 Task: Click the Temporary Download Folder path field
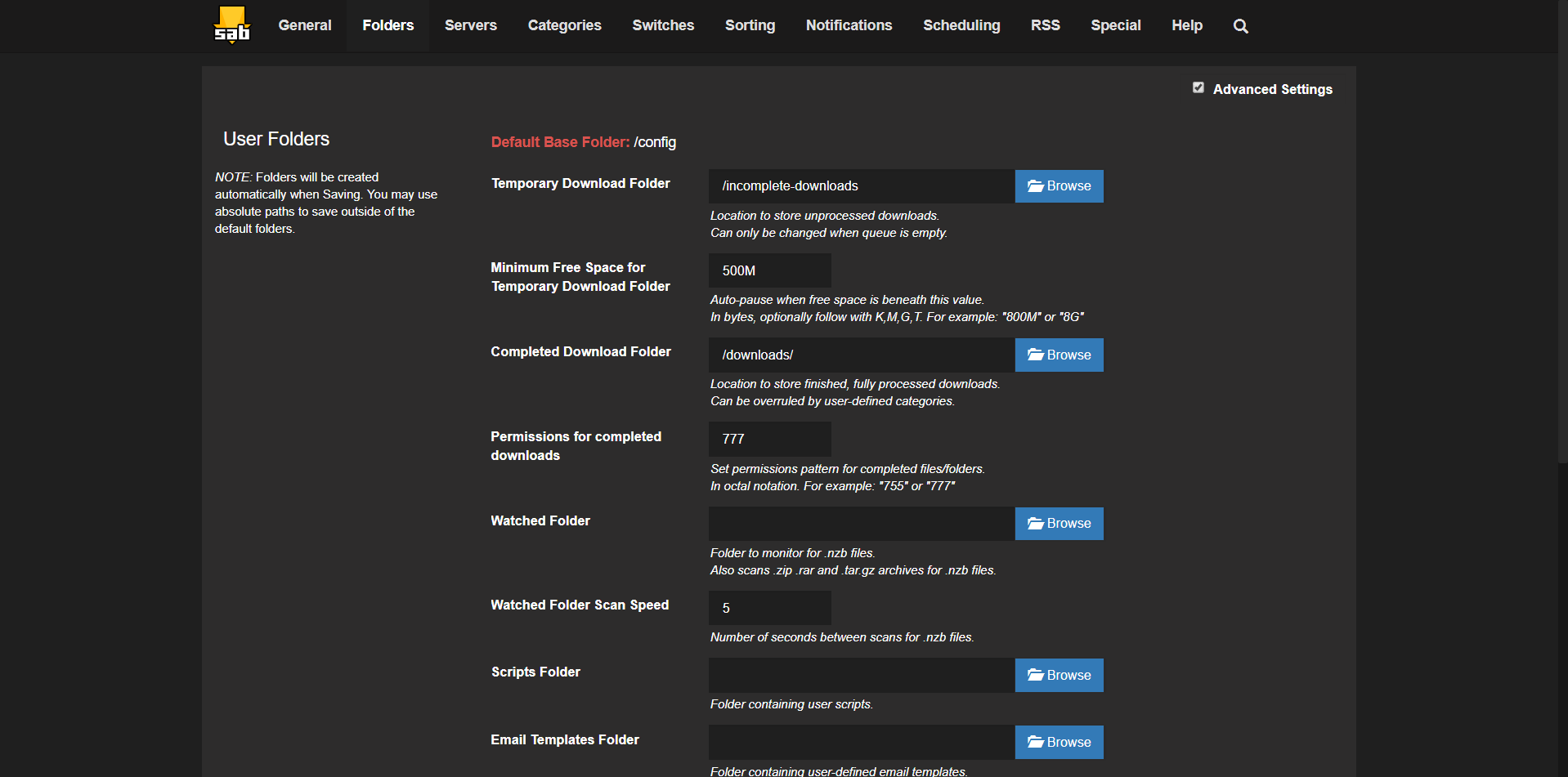pyautogui.click(x=861, y=186)
